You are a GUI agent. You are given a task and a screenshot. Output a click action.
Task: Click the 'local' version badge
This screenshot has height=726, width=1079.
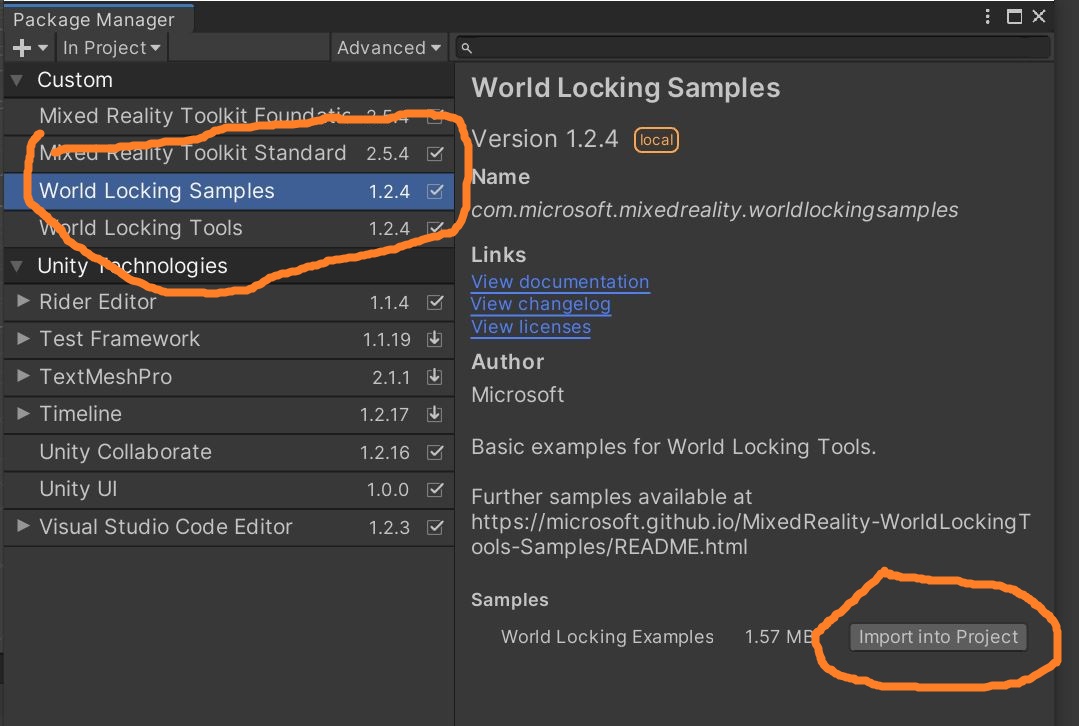[x=656, y=140]
